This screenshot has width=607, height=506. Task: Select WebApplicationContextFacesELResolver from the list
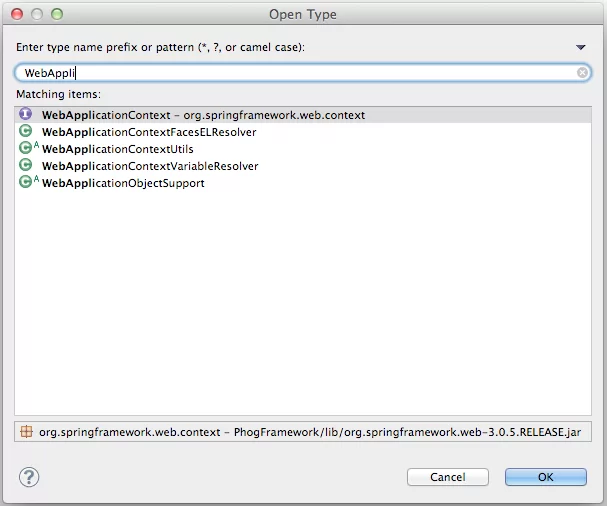[303, 132]
